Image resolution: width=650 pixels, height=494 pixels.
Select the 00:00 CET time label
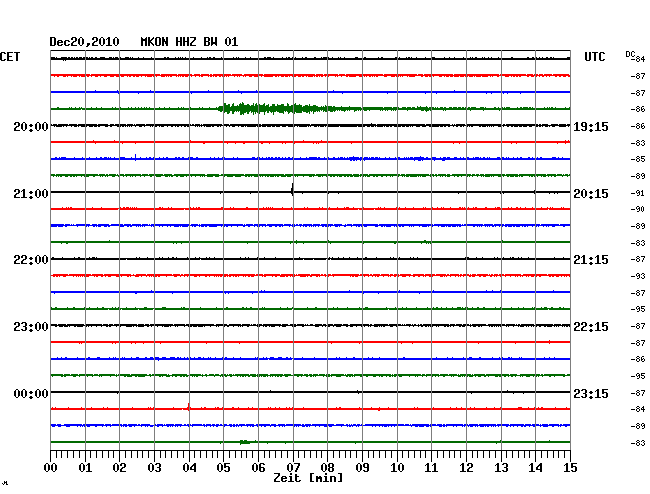click(31, 393)
